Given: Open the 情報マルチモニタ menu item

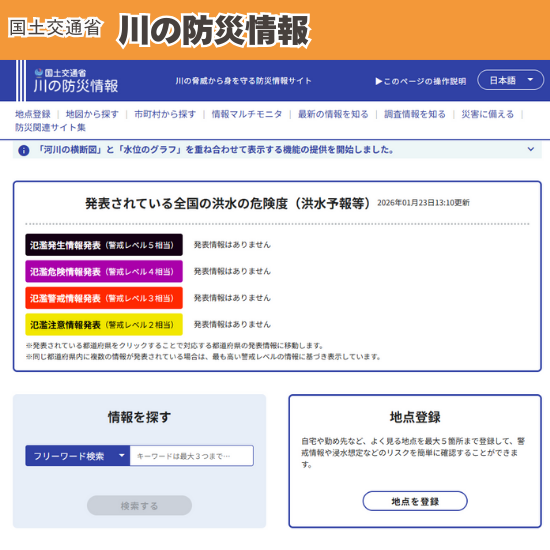Looking at the screenshot, I should click(247, 114).
